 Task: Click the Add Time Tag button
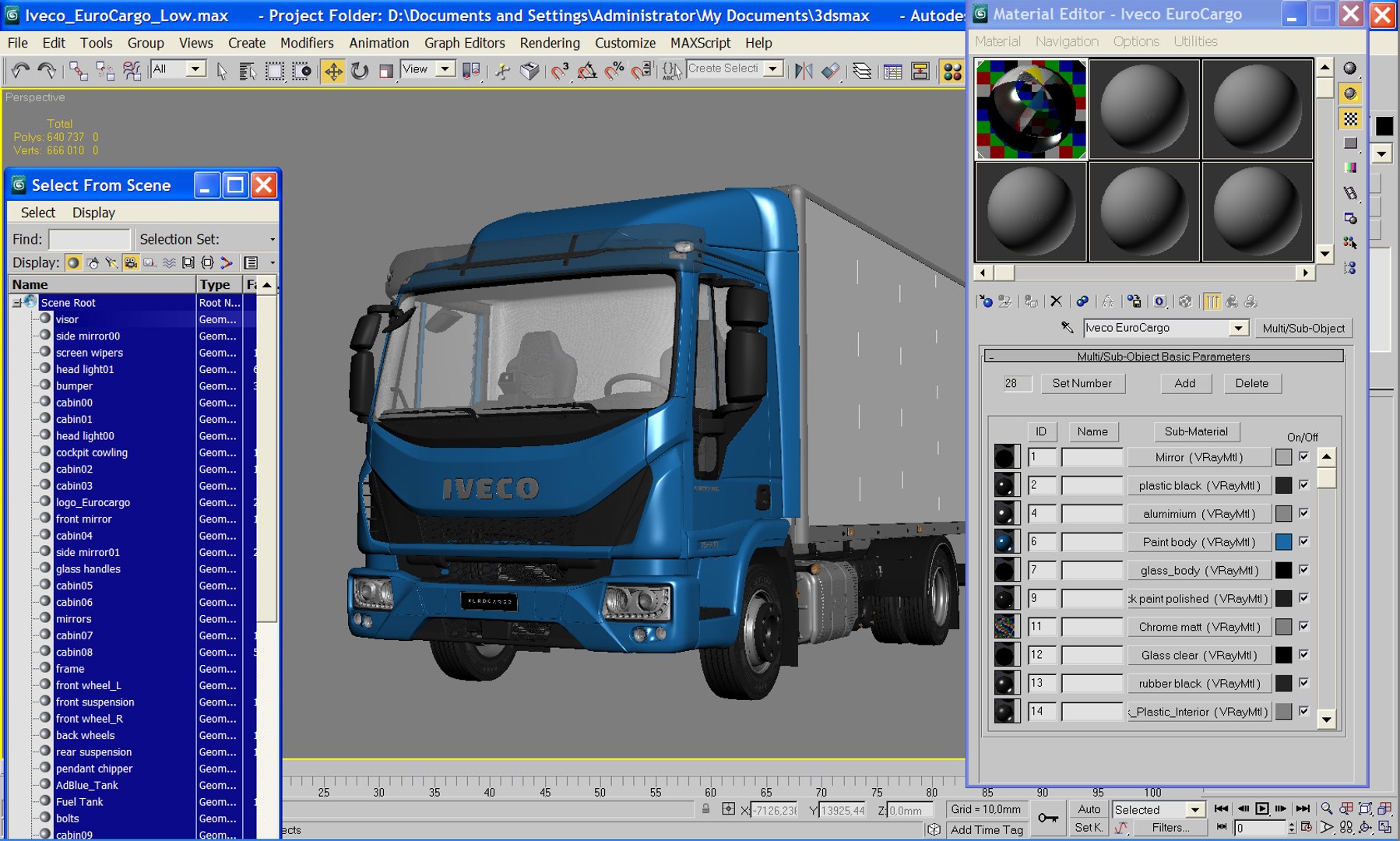(987, 829)
